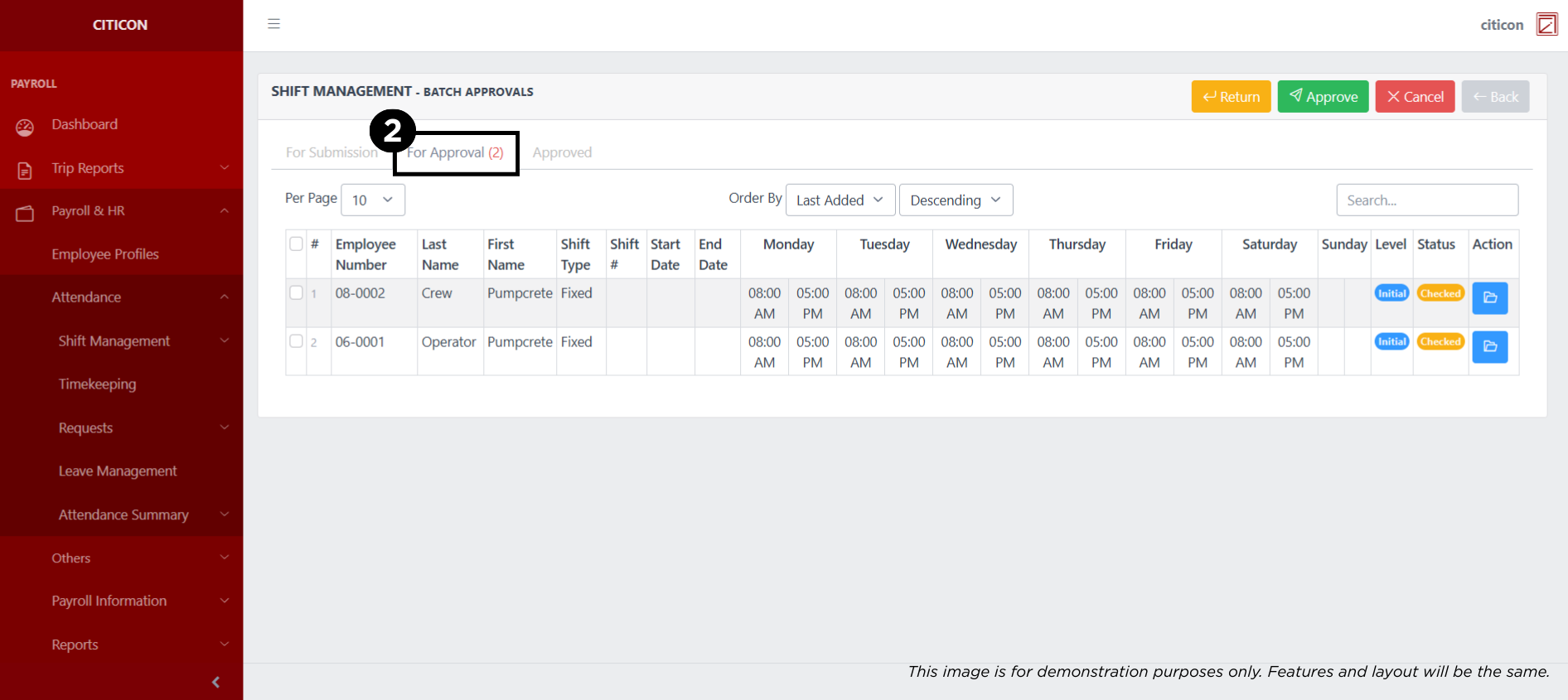The width and height of the screenshot is (1568, 700).
Task: Click the hamburger menu icon
Action: [x=273, y=24]
